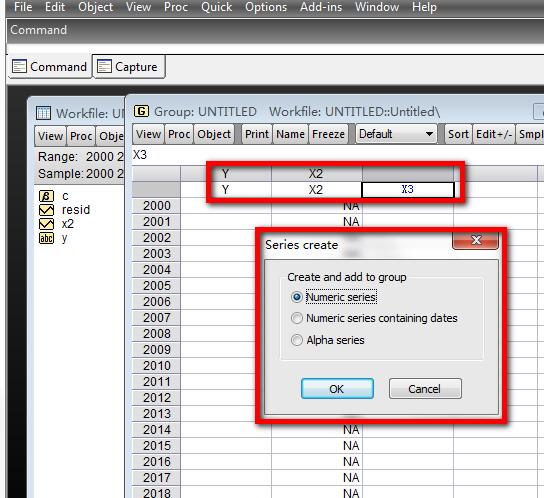Click the Command tab icon
This screenshot has width=544, height=498.
[19, 66]
